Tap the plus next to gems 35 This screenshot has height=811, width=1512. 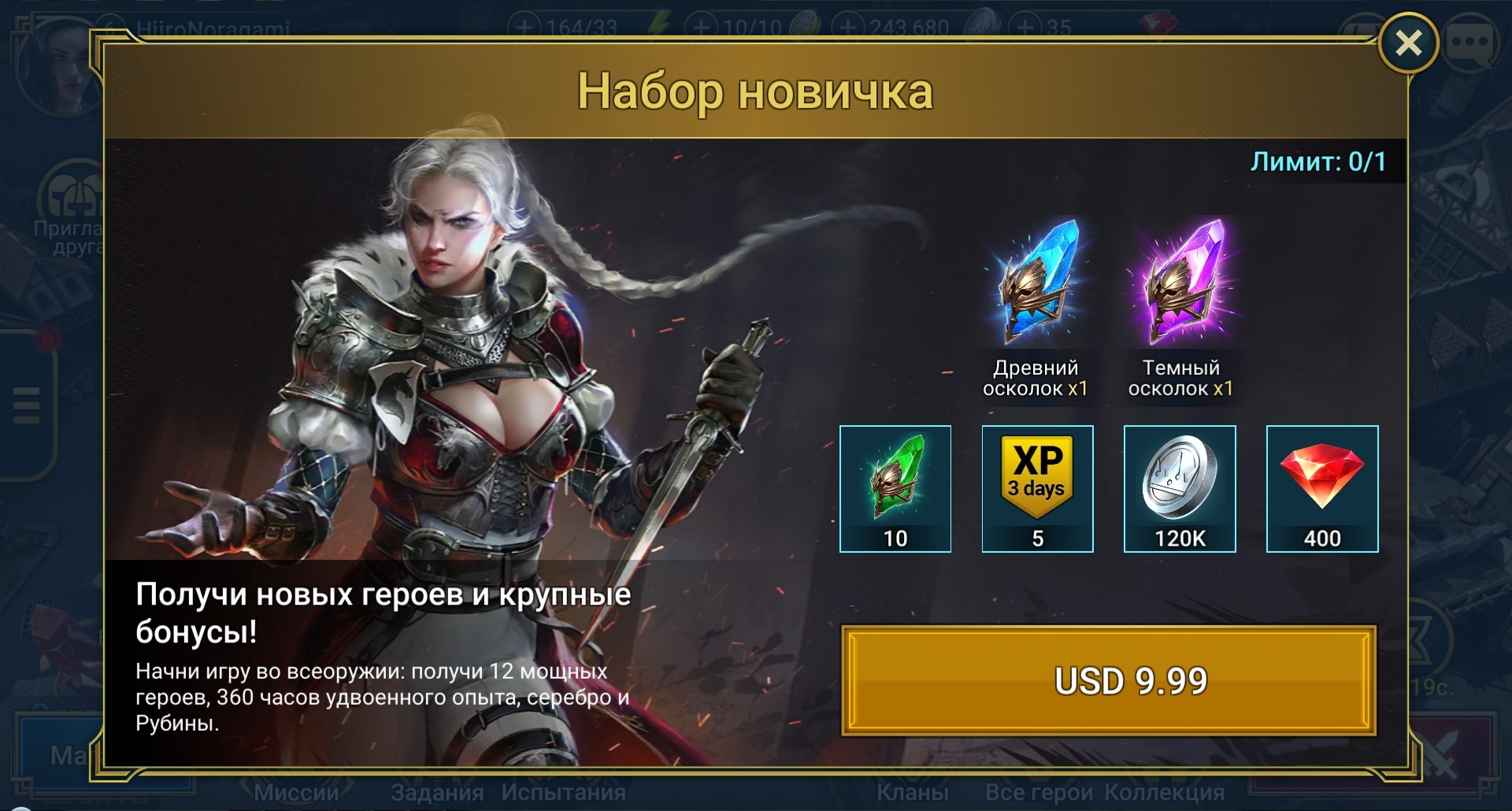pos(1024,28)
